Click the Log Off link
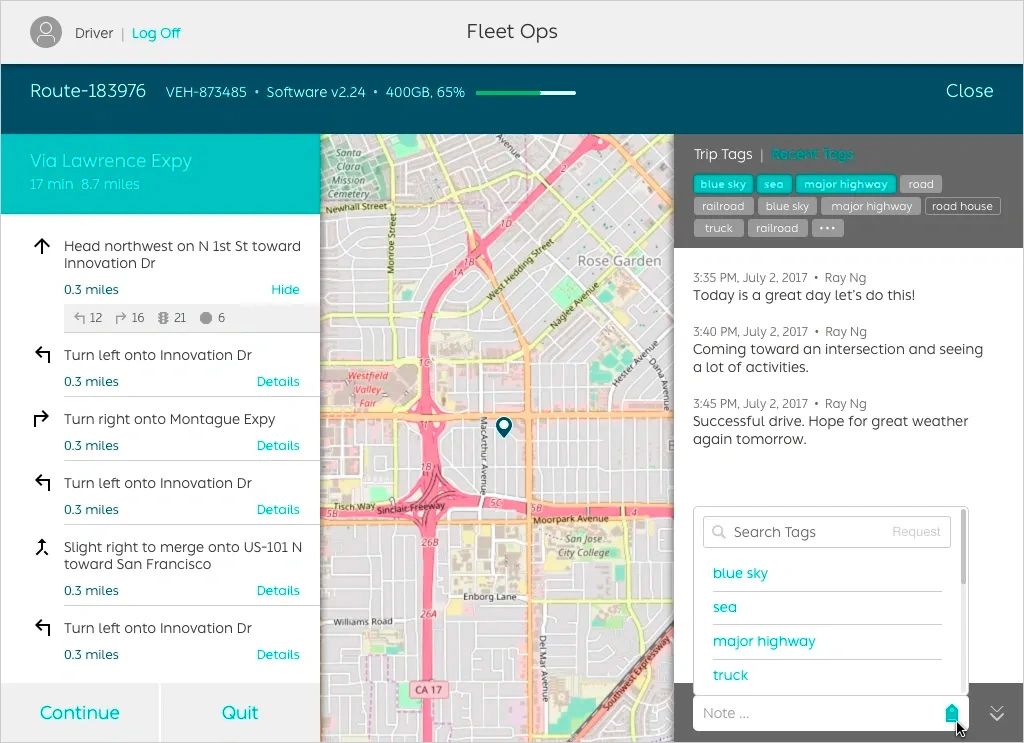Viewport: 1024px width, 743px height. [156, 33]
